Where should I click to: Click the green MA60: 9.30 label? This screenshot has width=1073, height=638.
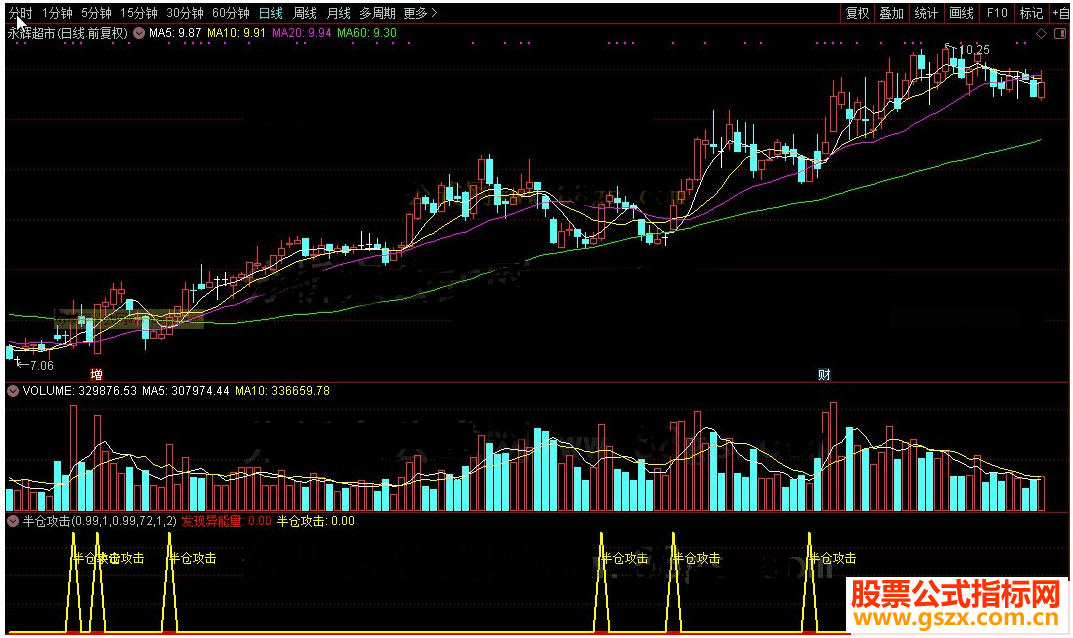[x=367, y=33]
